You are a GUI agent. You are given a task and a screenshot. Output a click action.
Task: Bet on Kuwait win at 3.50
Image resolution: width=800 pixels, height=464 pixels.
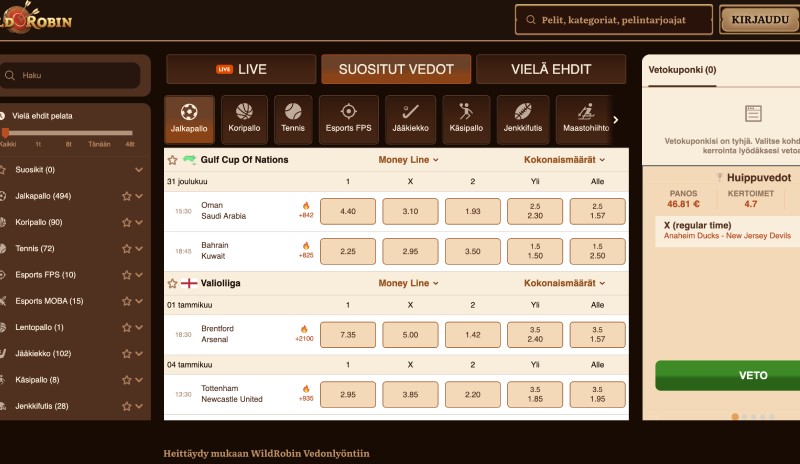coord(472,252)
